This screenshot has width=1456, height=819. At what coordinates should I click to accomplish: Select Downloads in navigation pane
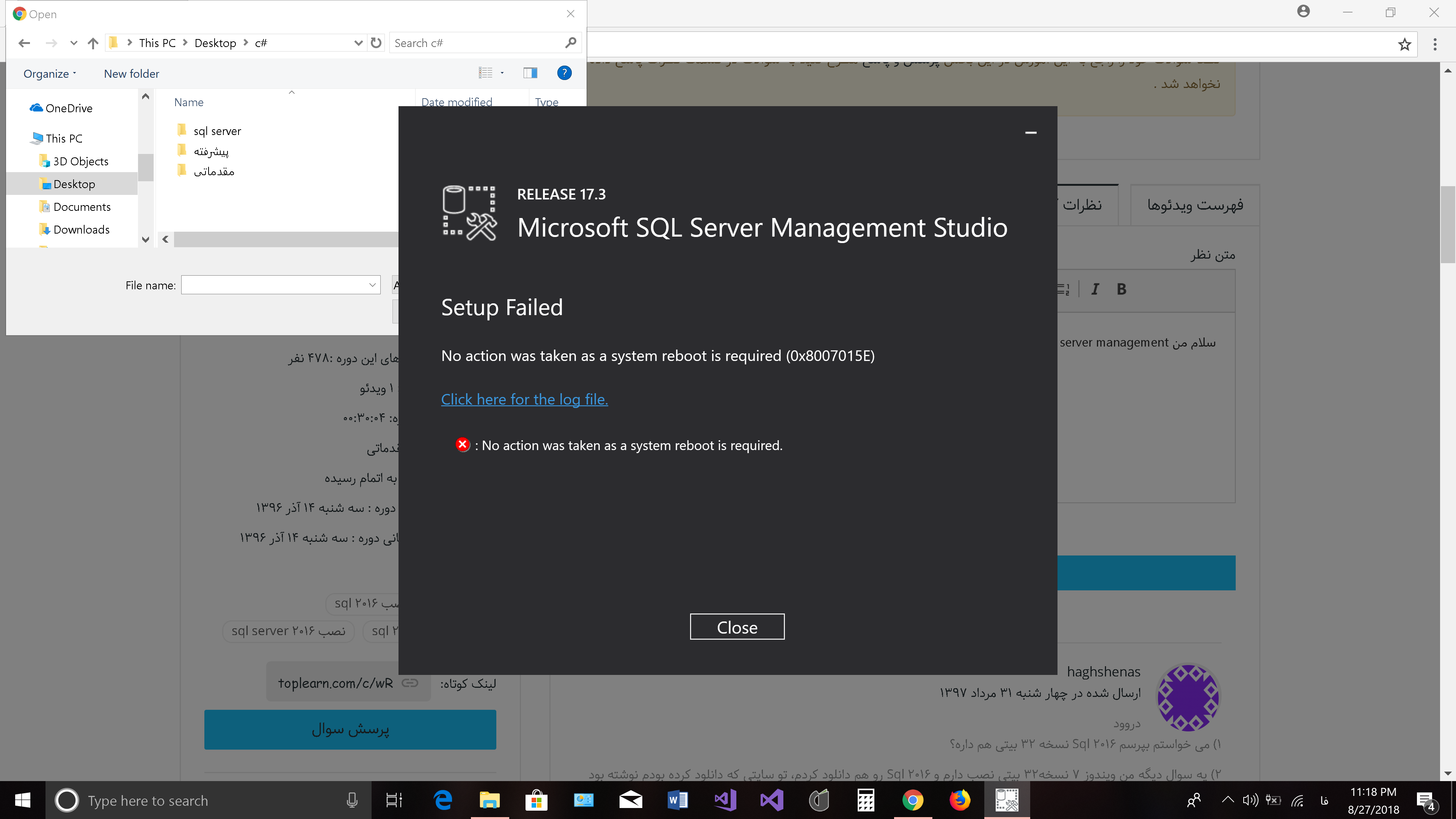click(x=75, y=229)
